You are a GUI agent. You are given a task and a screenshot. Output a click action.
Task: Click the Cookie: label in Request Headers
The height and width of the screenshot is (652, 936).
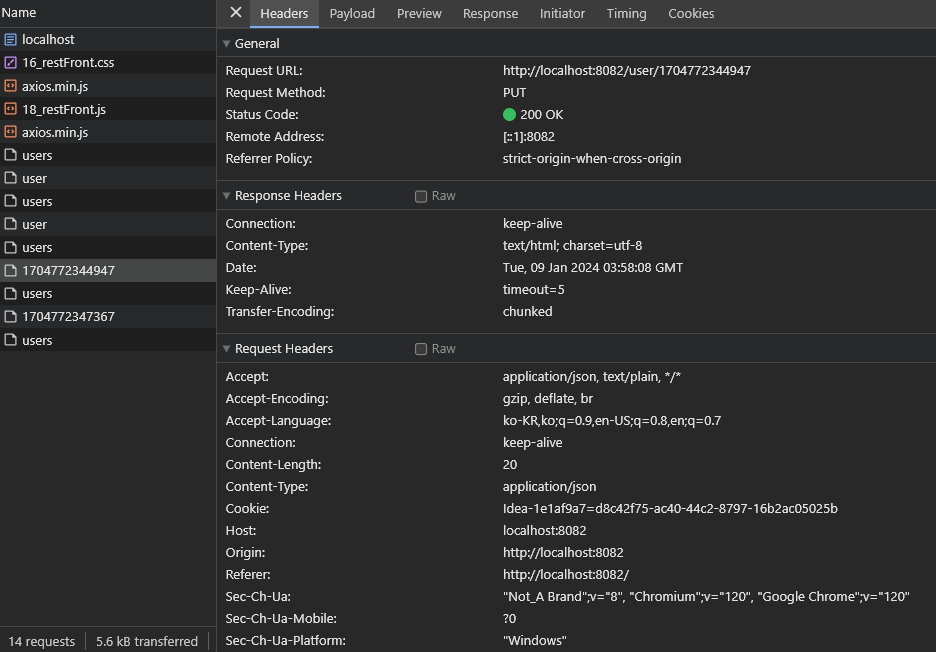pyautogui.click(x=247, y=509)
